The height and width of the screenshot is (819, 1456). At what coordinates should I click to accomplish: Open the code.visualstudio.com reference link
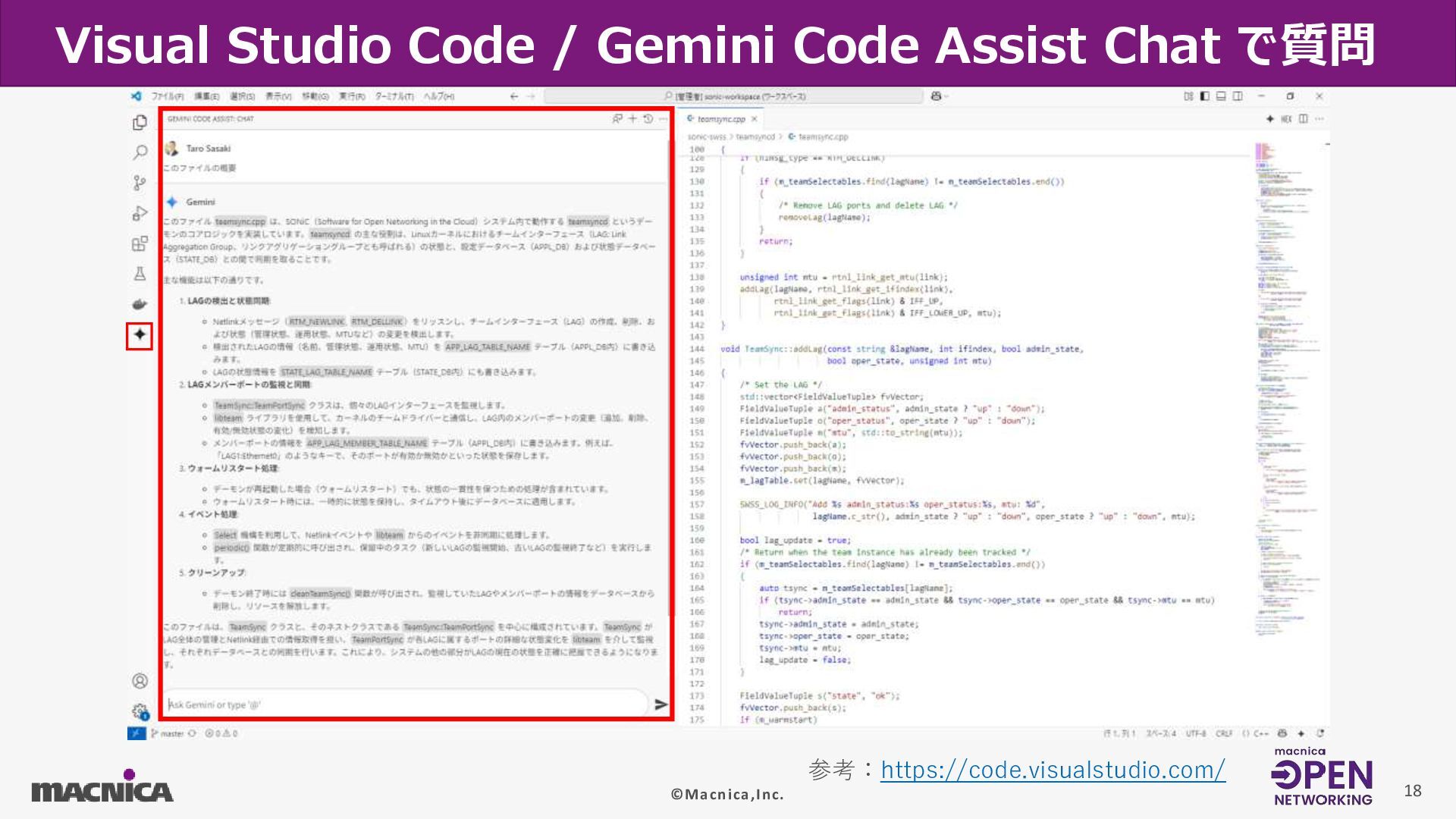pos(1053,770)
